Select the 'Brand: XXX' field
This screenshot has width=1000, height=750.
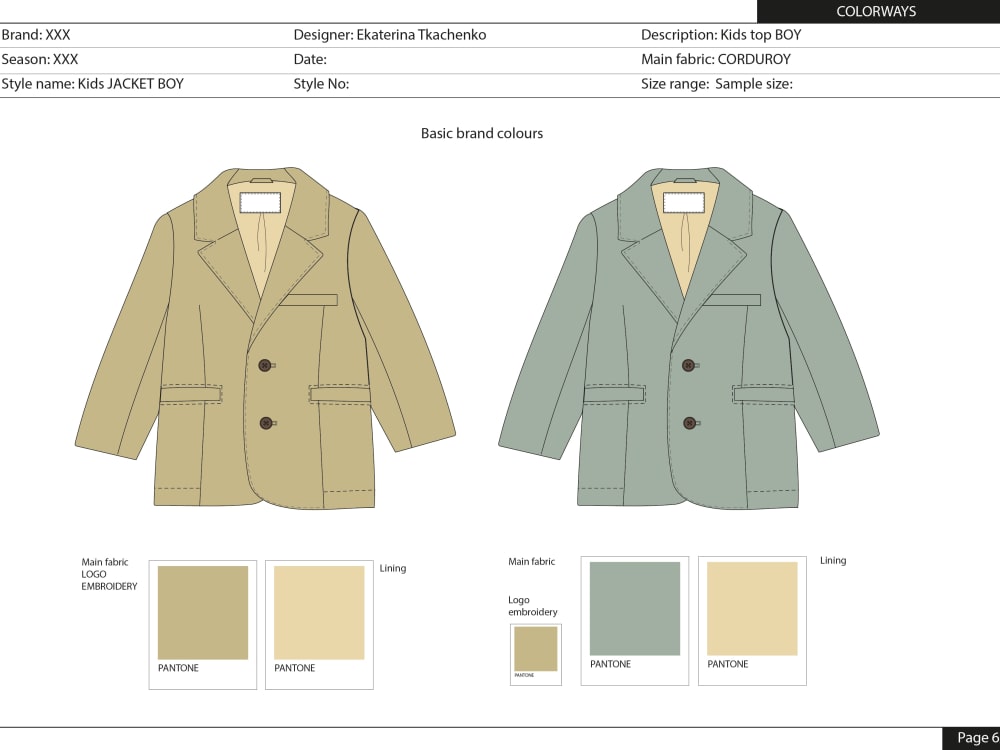point(36,35)
